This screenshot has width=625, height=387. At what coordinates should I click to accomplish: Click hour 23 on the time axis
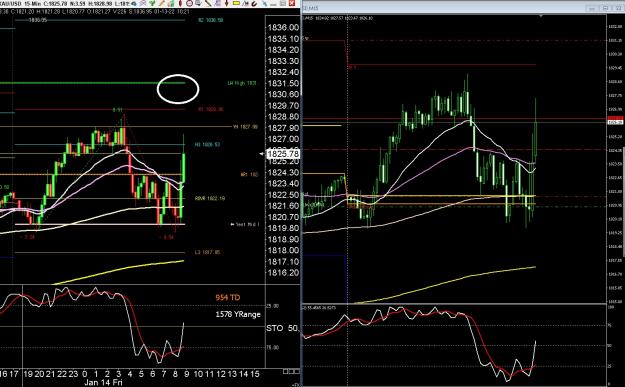73,374
